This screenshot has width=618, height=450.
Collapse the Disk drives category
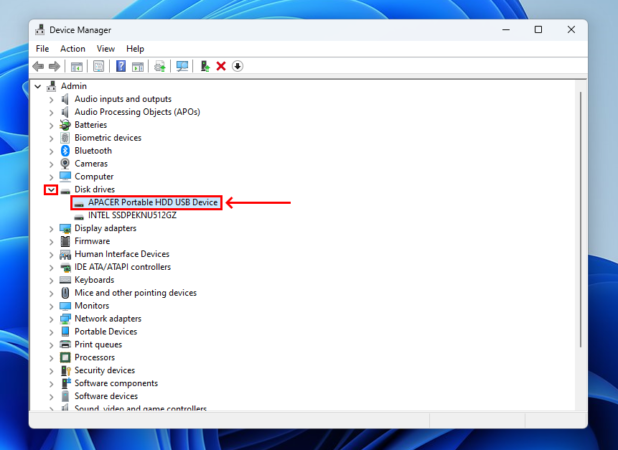pos(51,190)
